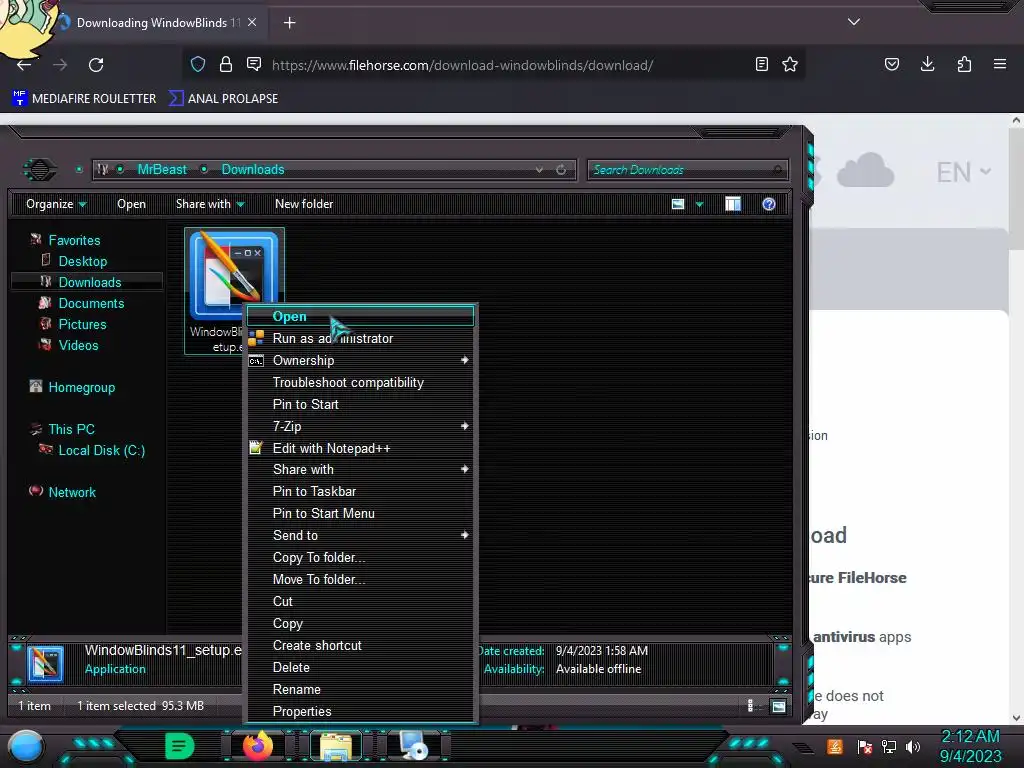Click the filehorse.com URL field
Viewport: 1024px width, 768px height.
462,65
